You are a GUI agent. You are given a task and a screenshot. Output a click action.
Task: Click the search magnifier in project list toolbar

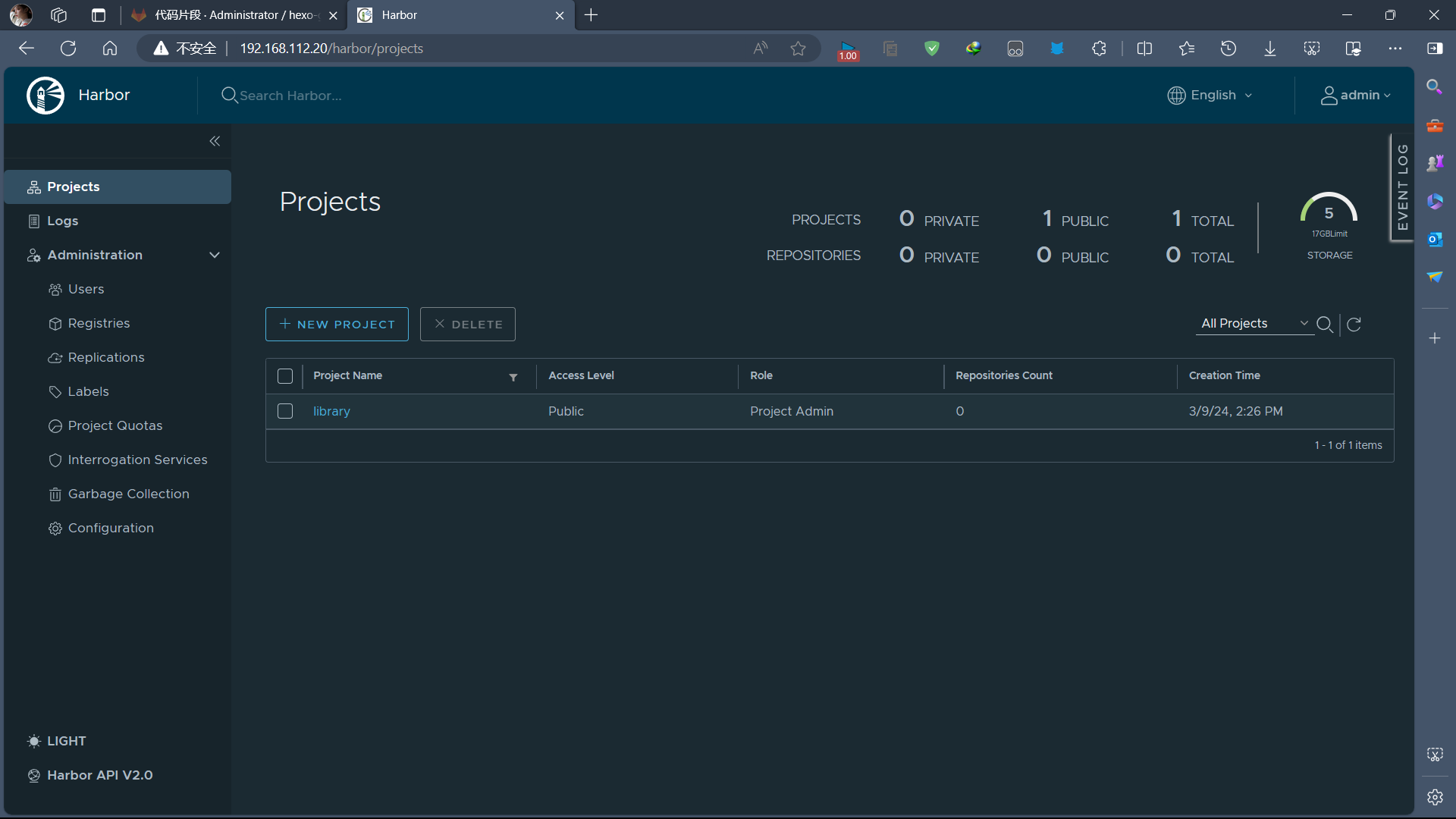[x=1325, y=325]
